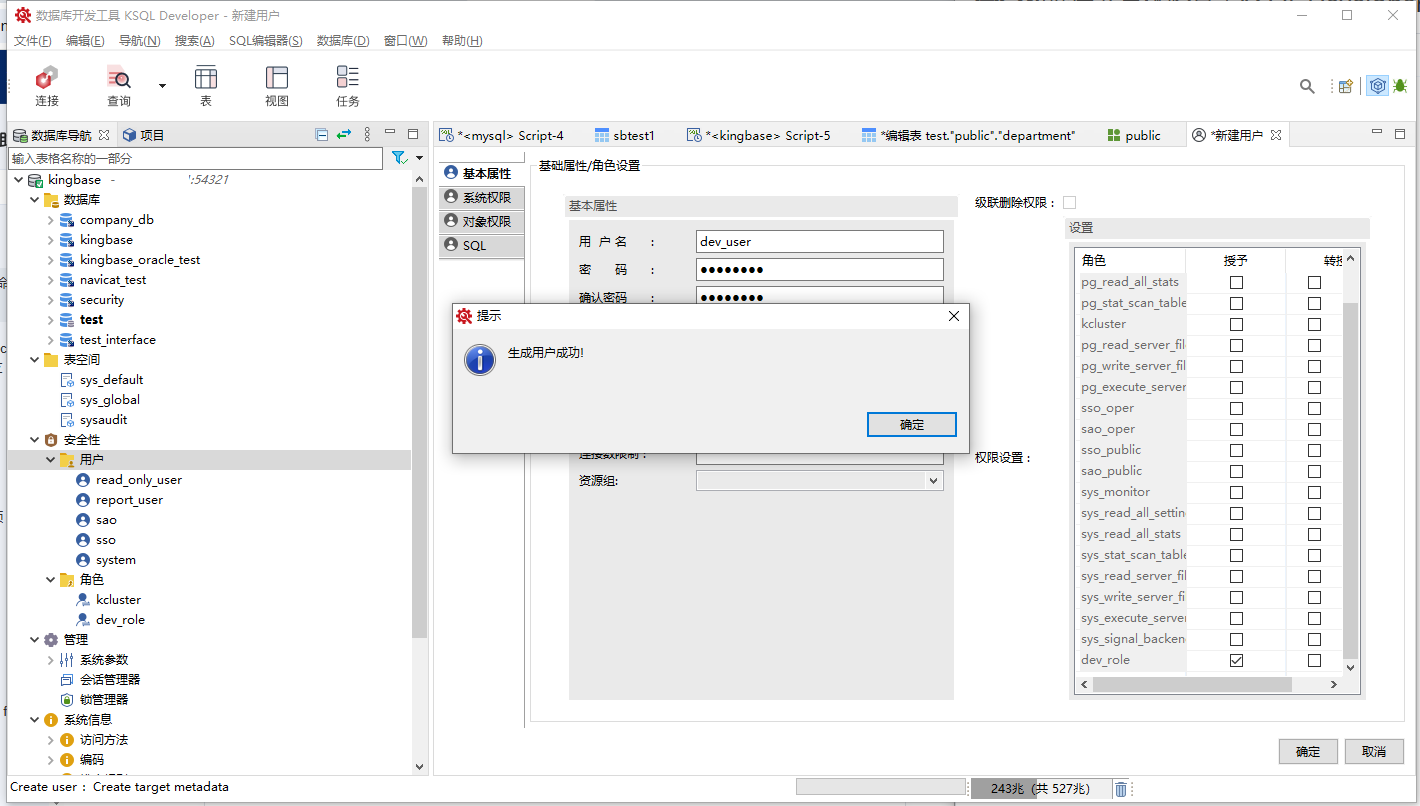Click the magnifier search icon in top toolbar
1420x806 pixels.
click(x=1307, y=86)
